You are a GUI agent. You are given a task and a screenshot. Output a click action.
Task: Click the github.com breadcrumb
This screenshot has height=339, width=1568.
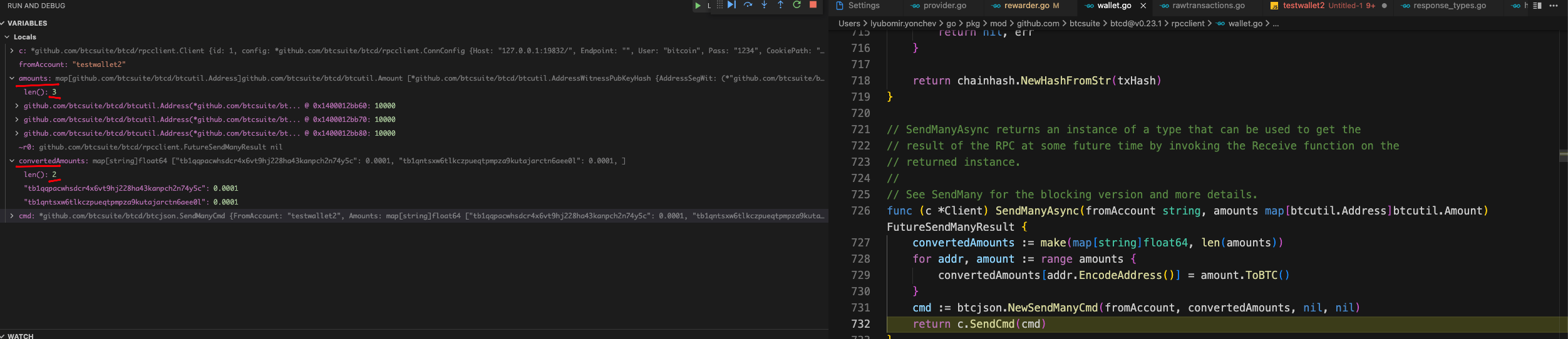click(x=1038, y=23)
